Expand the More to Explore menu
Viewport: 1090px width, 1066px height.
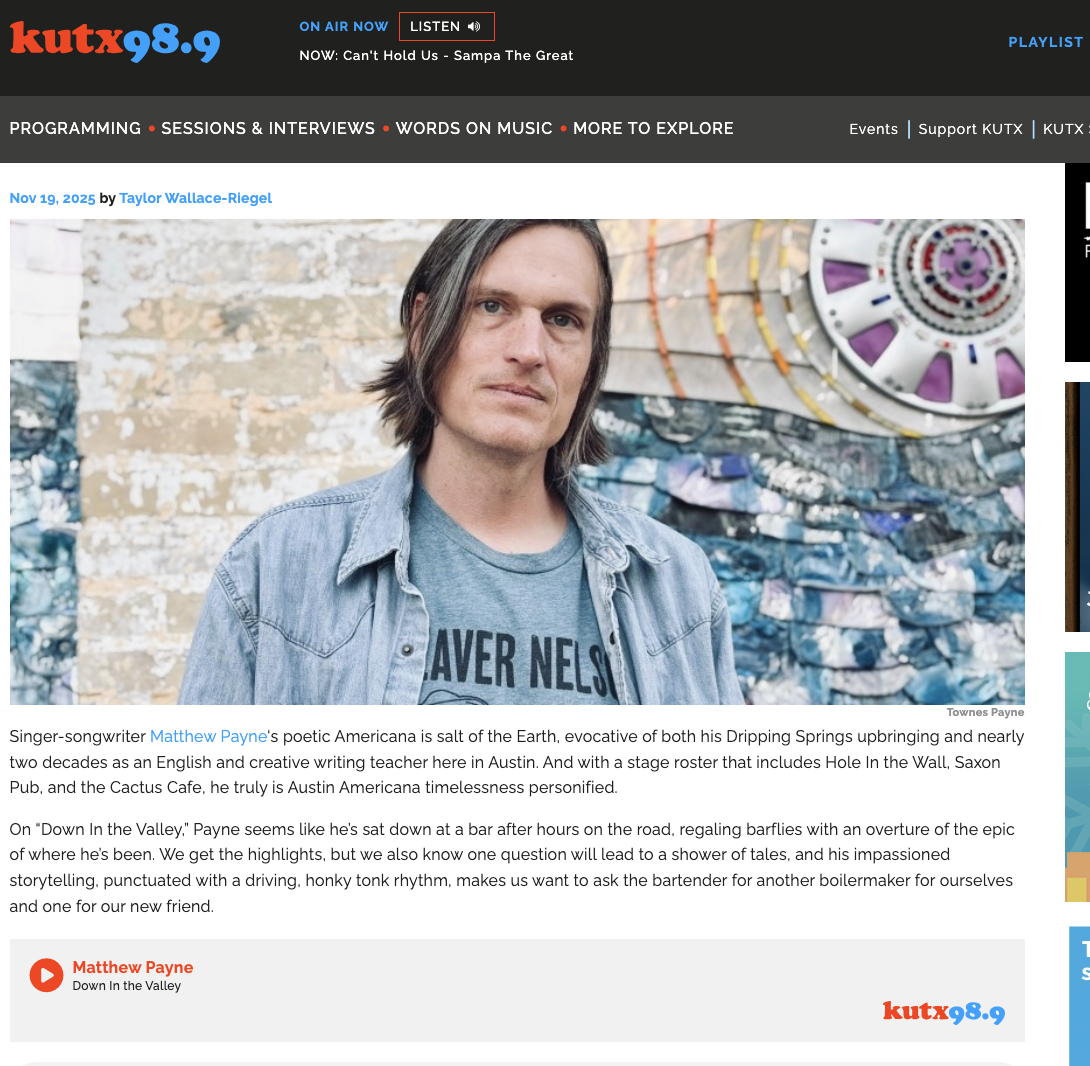tap(653, 129)
